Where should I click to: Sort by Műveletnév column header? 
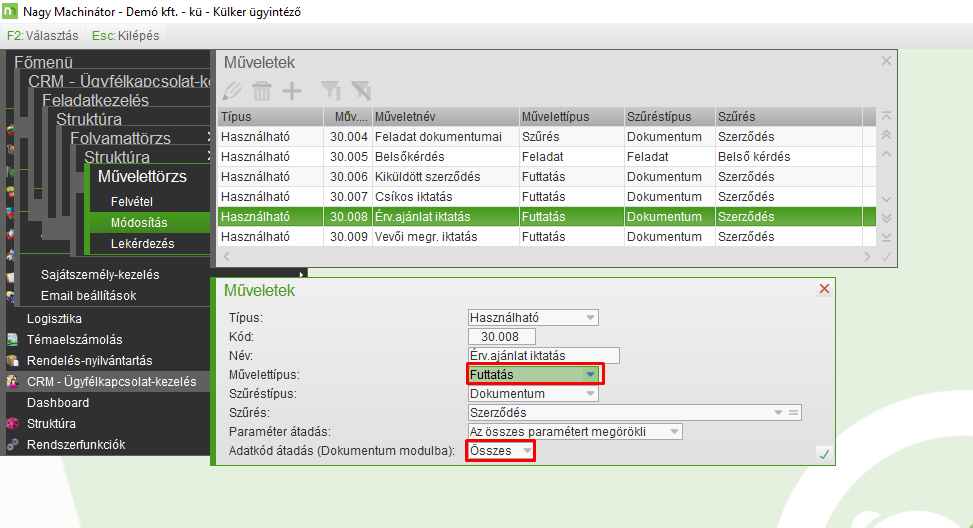[446, 117]
